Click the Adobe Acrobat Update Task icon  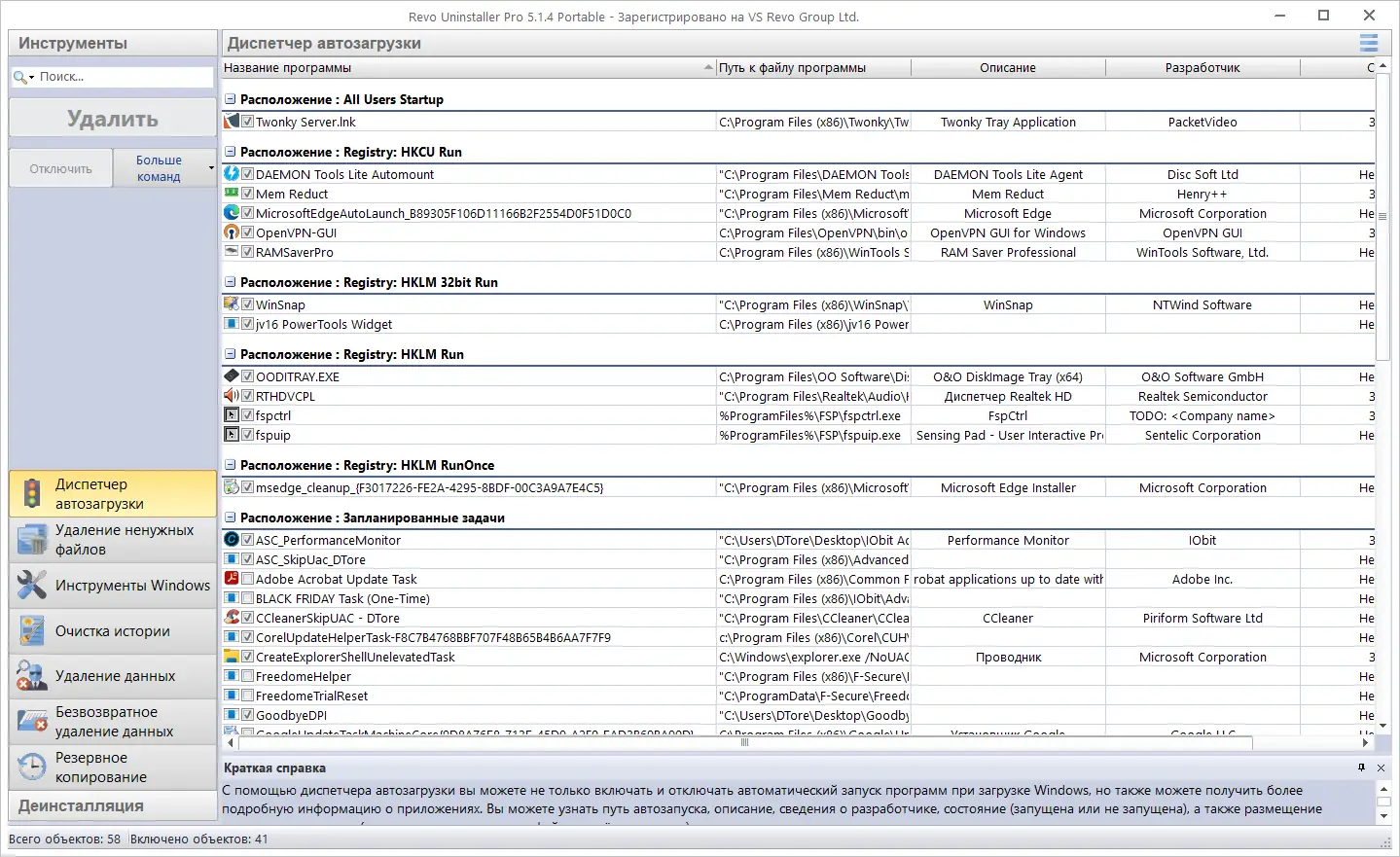[232, 579]
